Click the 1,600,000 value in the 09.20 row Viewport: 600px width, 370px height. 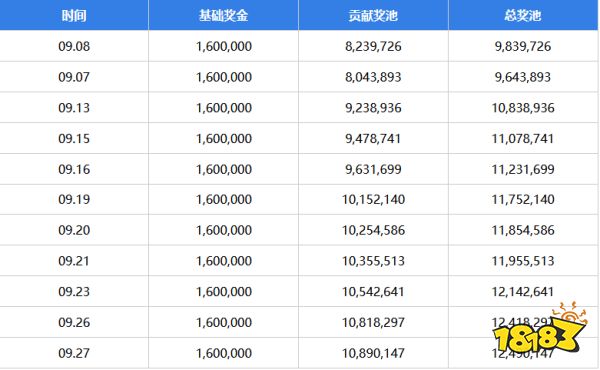pyautogui.click(x=224, y=230)
